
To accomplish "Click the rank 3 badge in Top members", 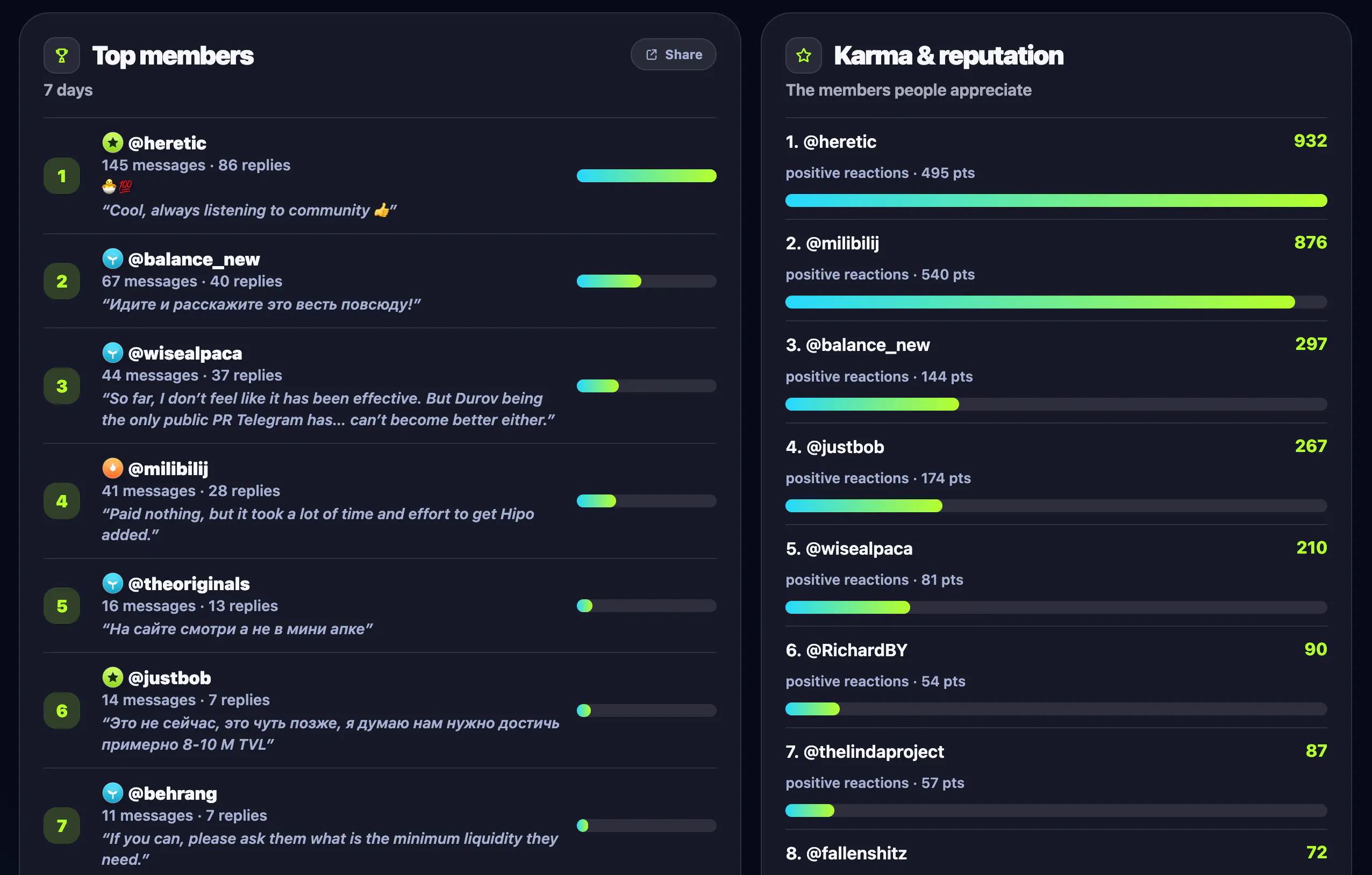I will (x=61, y=386).
